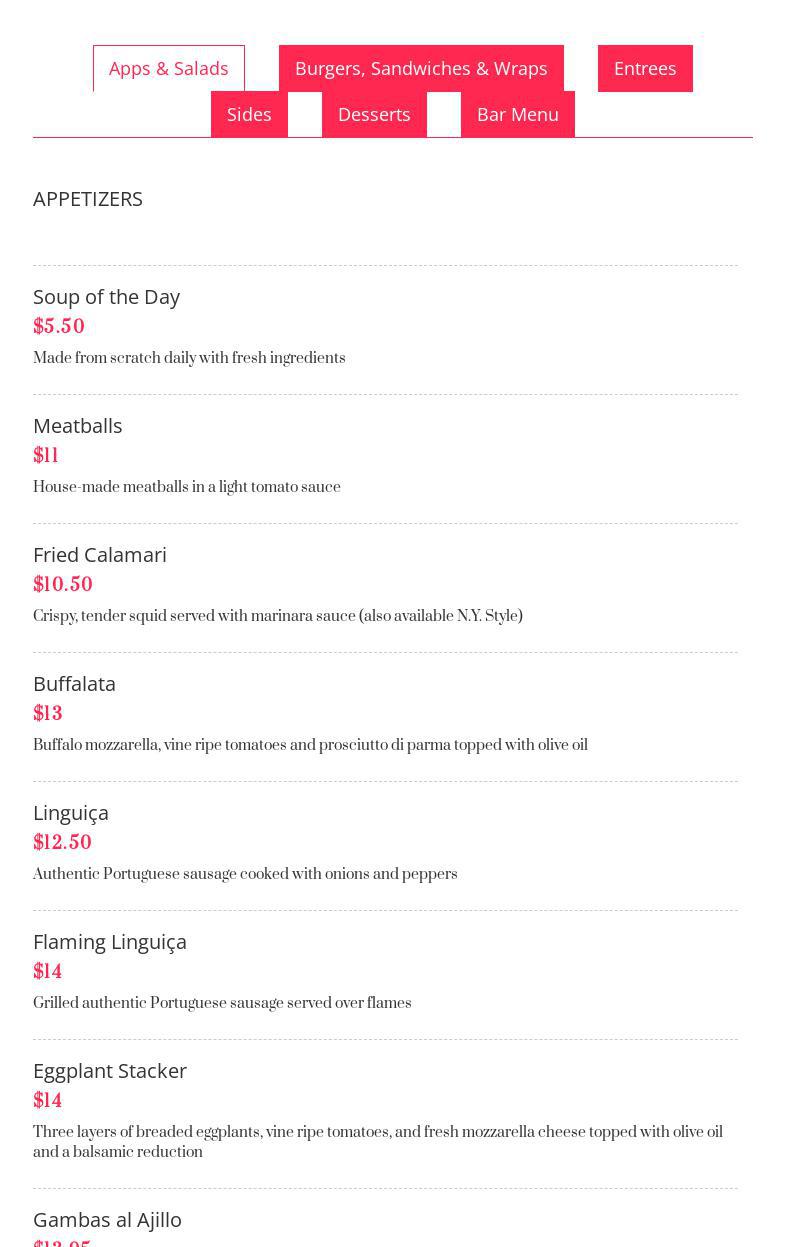Screen dimensions: 785x1247
Task: Select the Flaming Linguiça item title
Action: pyautogui.click(x=110, y=941)
